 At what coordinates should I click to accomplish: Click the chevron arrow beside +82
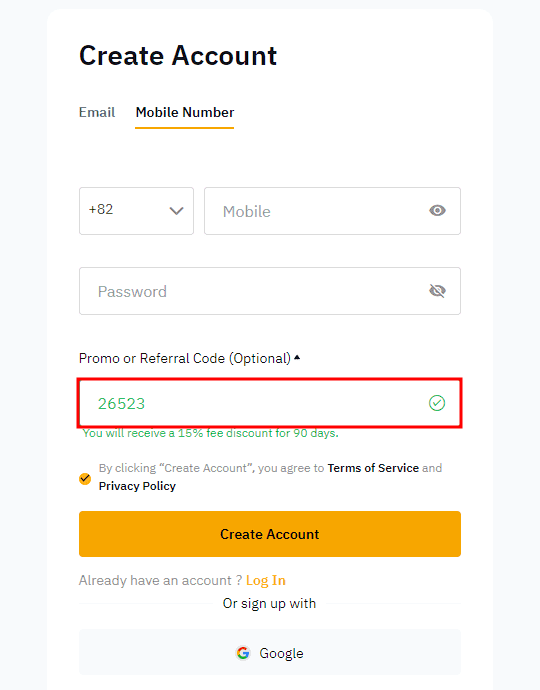pyautogui.click(x=176, y=211)
